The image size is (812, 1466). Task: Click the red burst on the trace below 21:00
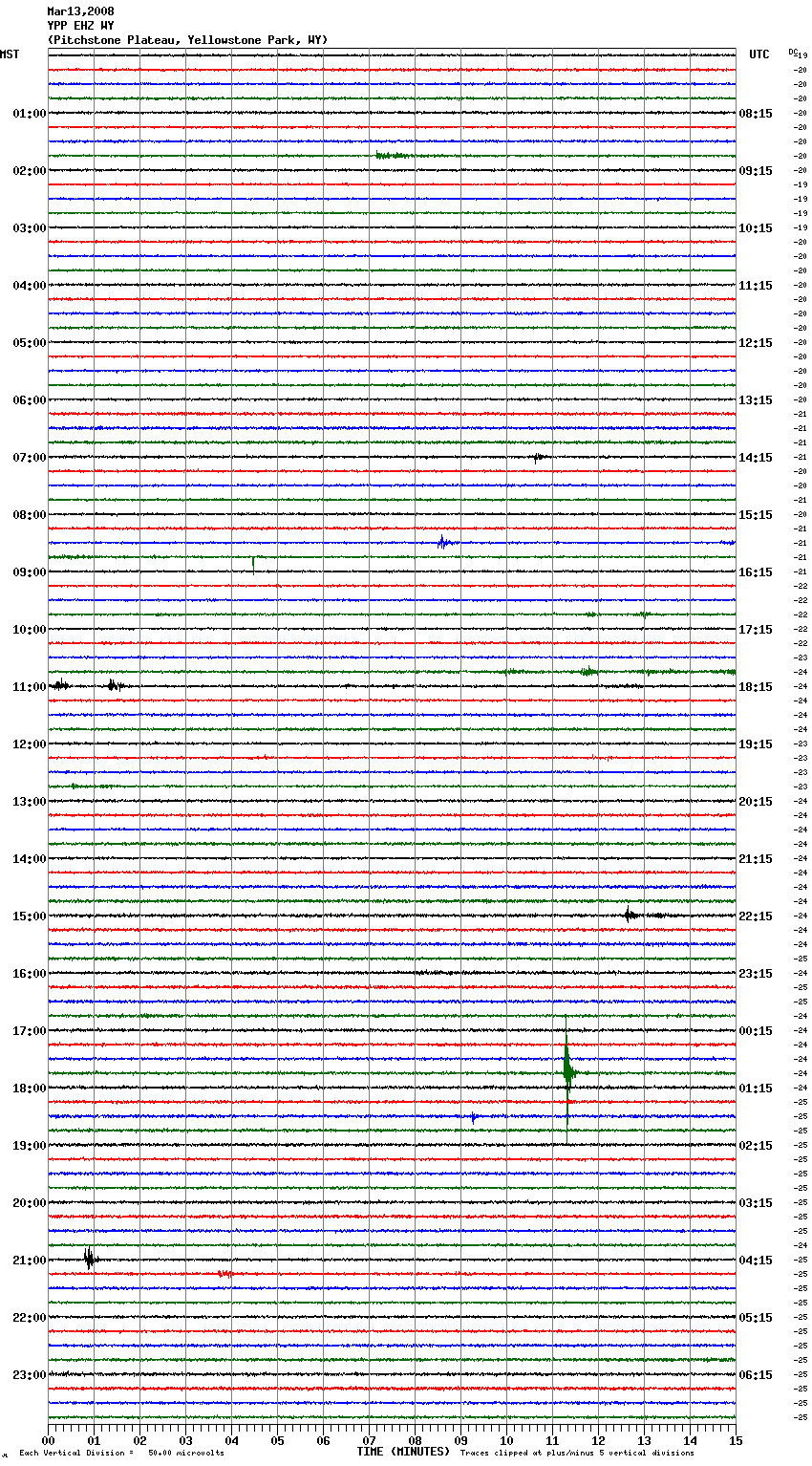tap(225, 1274)
